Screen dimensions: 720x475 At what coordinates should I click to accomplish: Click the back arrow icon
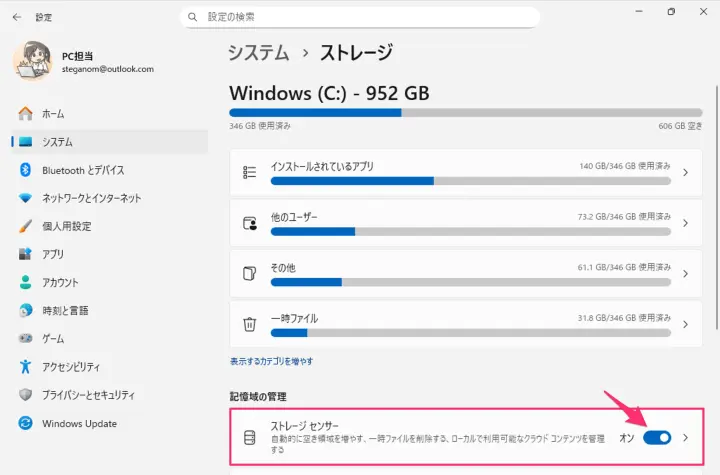(16, 17)
